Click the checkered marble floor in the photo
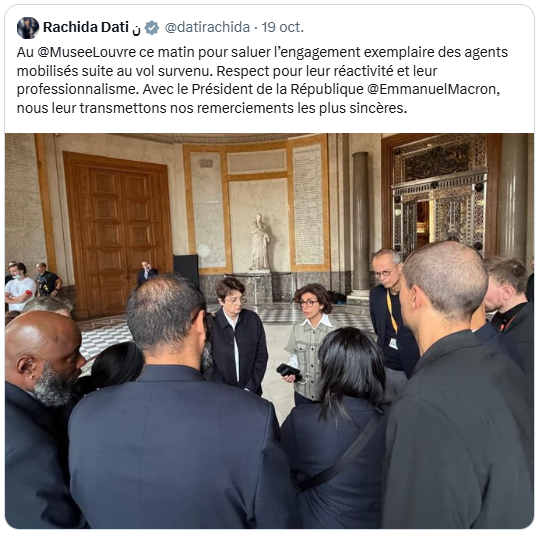541x537 pixels. [x=104, y=338]
